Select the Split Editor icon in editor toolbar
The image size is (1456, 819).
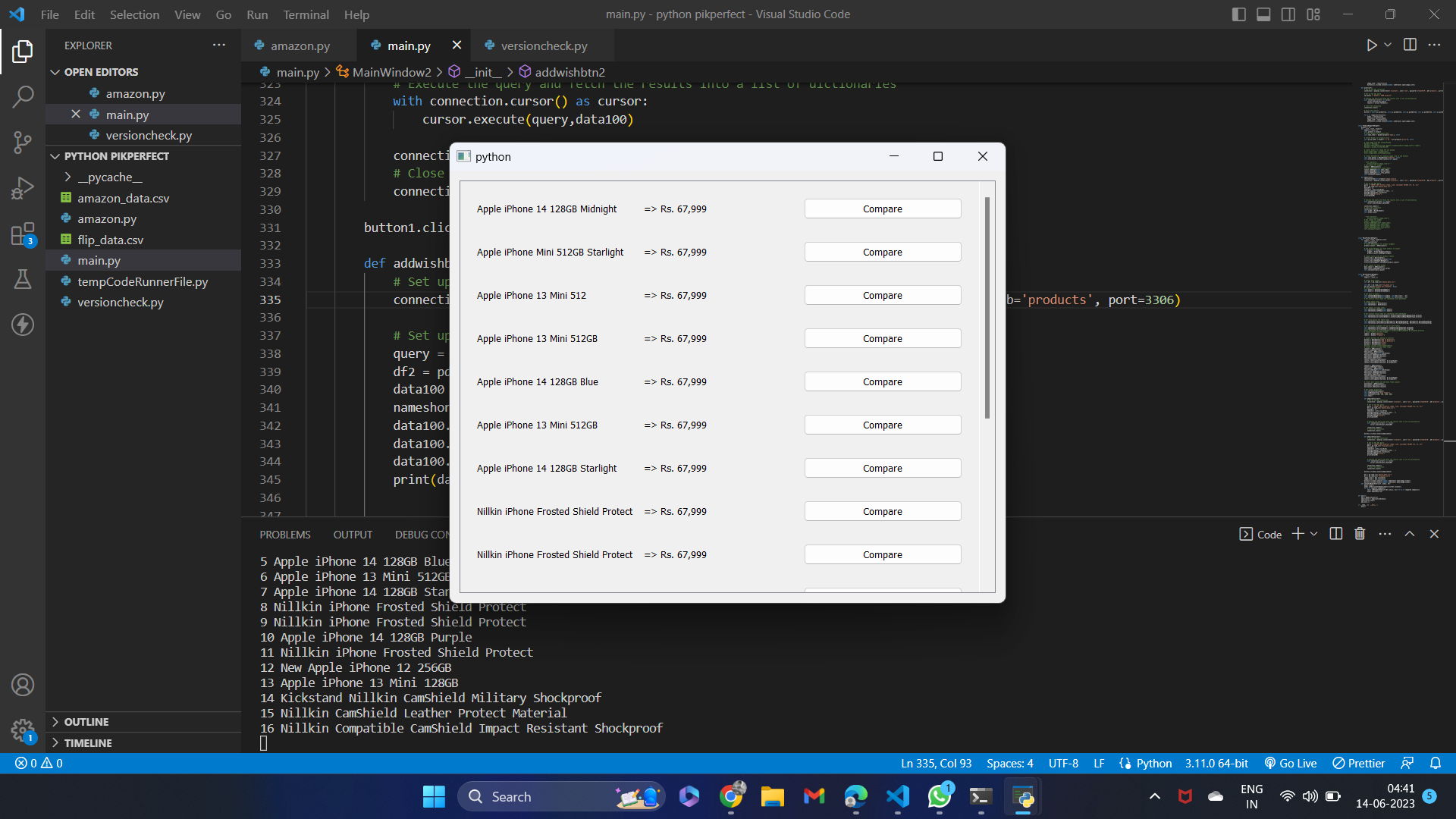tap(1410, 45)
